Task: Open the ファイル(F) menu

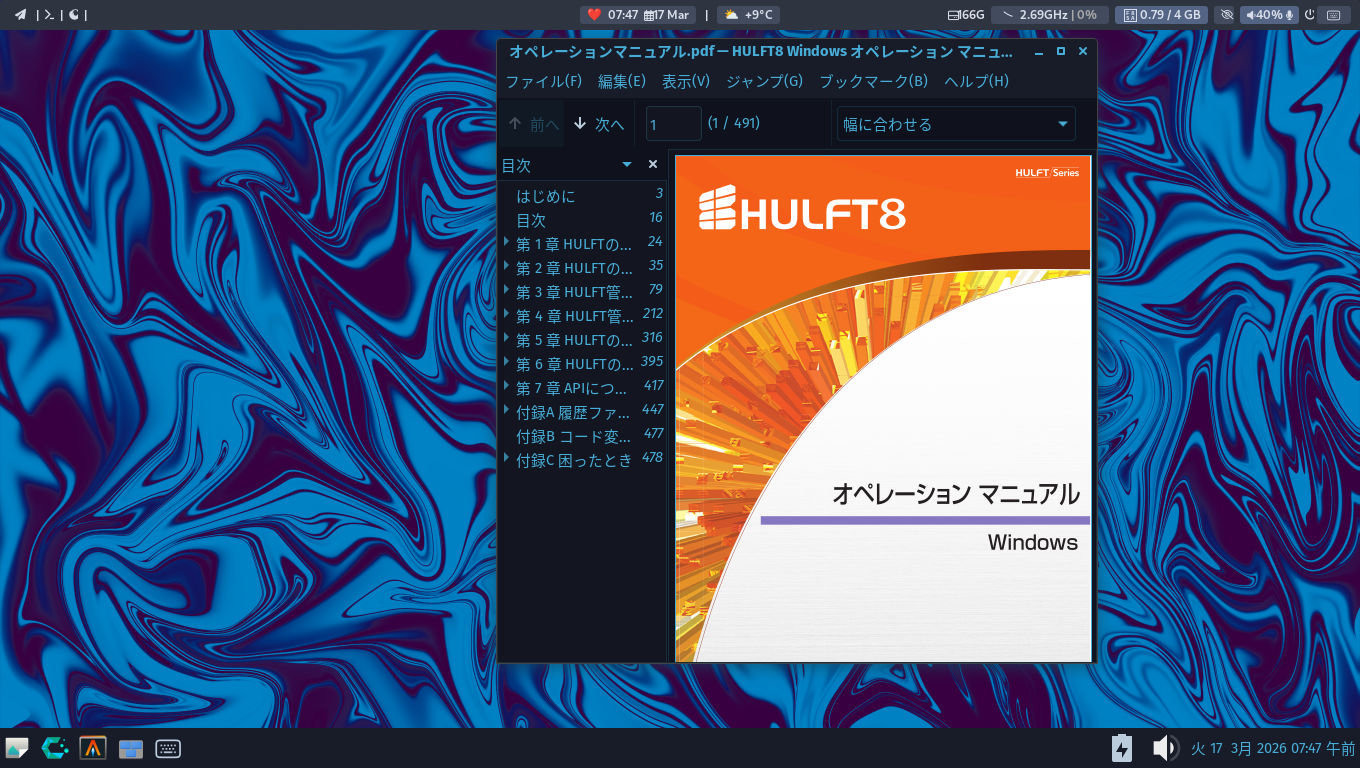Action: tap(543, 81)
